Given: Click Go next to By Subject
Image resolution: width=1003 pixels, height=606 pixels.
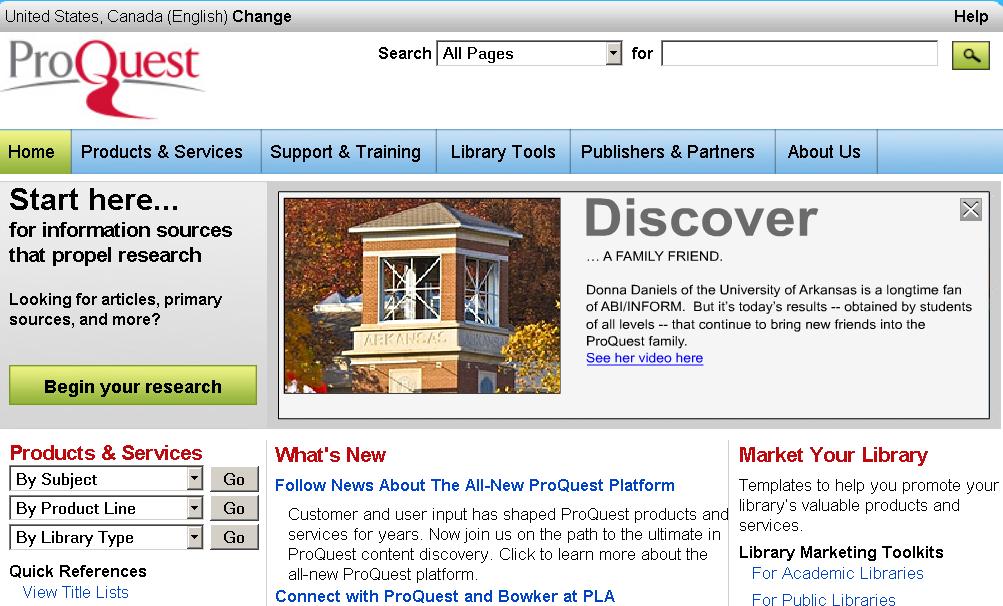Looking at the screenshot, I should point(234,479).
